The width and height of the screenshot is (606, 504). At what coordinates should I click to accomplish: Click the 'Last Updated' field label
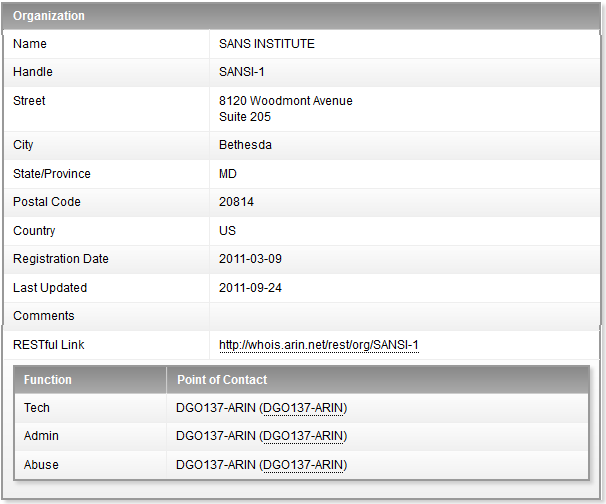50,288
